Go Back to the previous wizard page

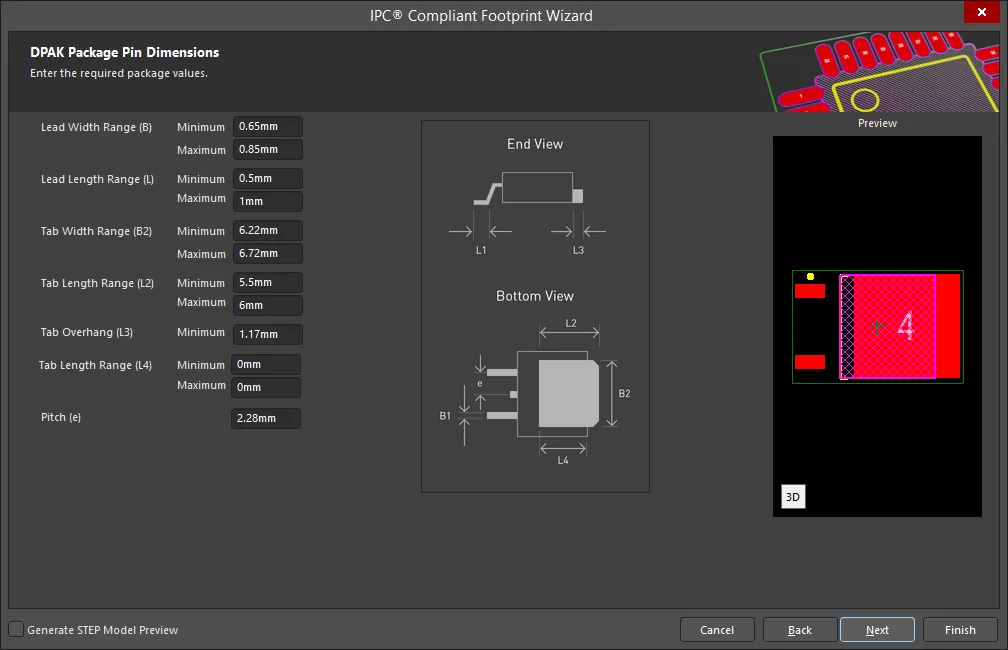800,630
